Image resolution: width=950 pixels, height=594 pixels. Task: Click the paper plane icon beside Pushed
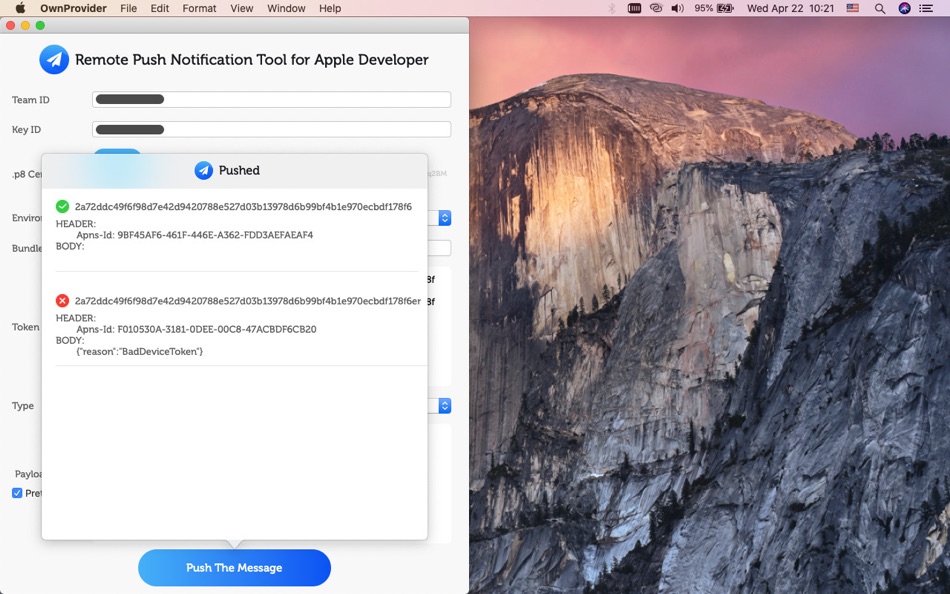click(x=204, y=170)
